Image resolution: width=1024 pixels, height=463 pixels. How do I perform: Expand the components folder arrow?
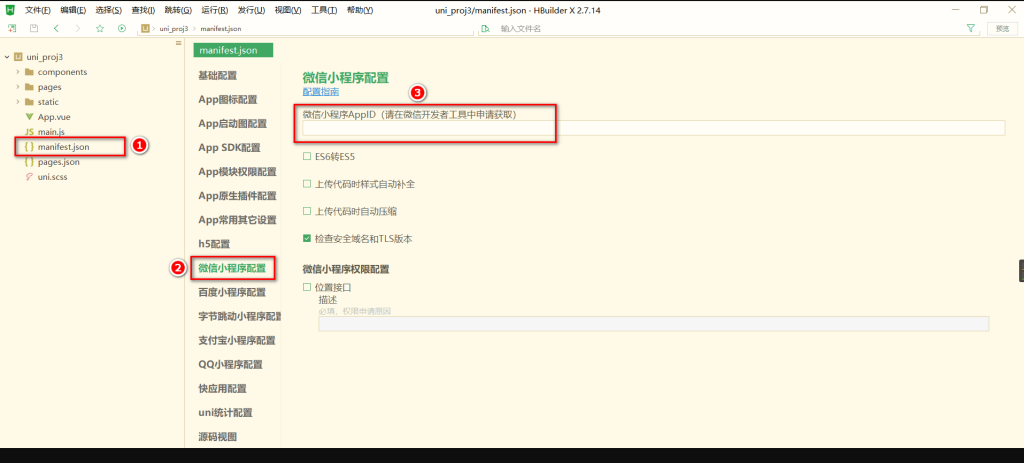coord(18,72)
